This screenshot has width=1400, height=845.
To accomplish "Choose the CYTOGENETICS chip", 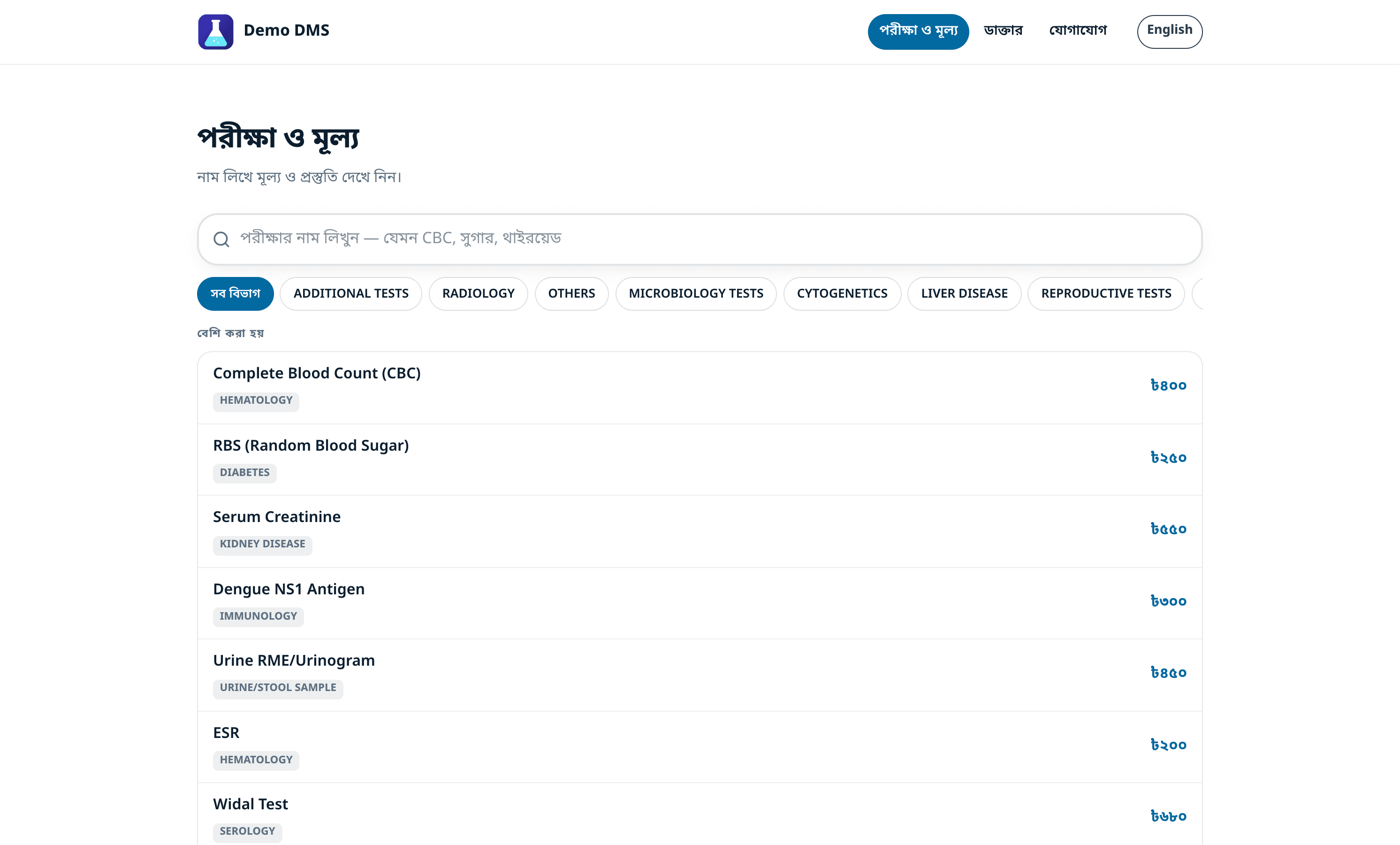I will tap(842, 293).
